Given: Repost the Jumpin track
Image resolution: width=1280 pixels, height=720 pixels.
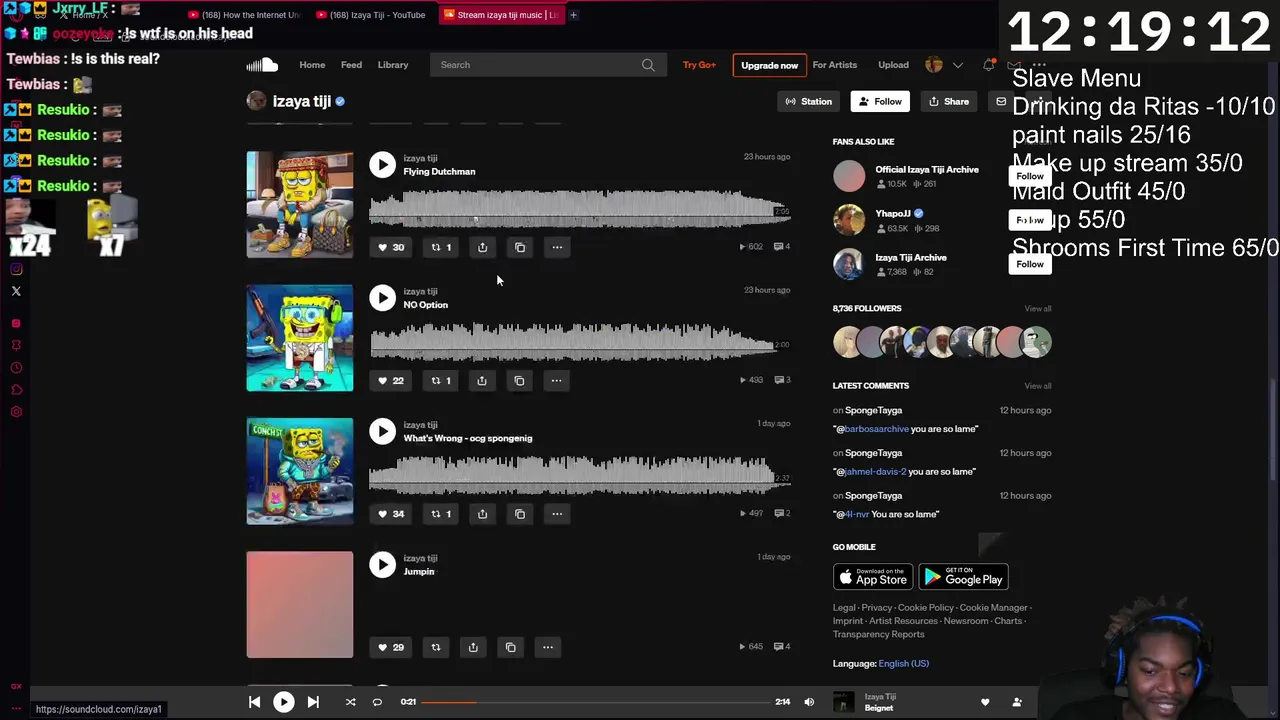Looking at the screenshot, I should point(436,647).
